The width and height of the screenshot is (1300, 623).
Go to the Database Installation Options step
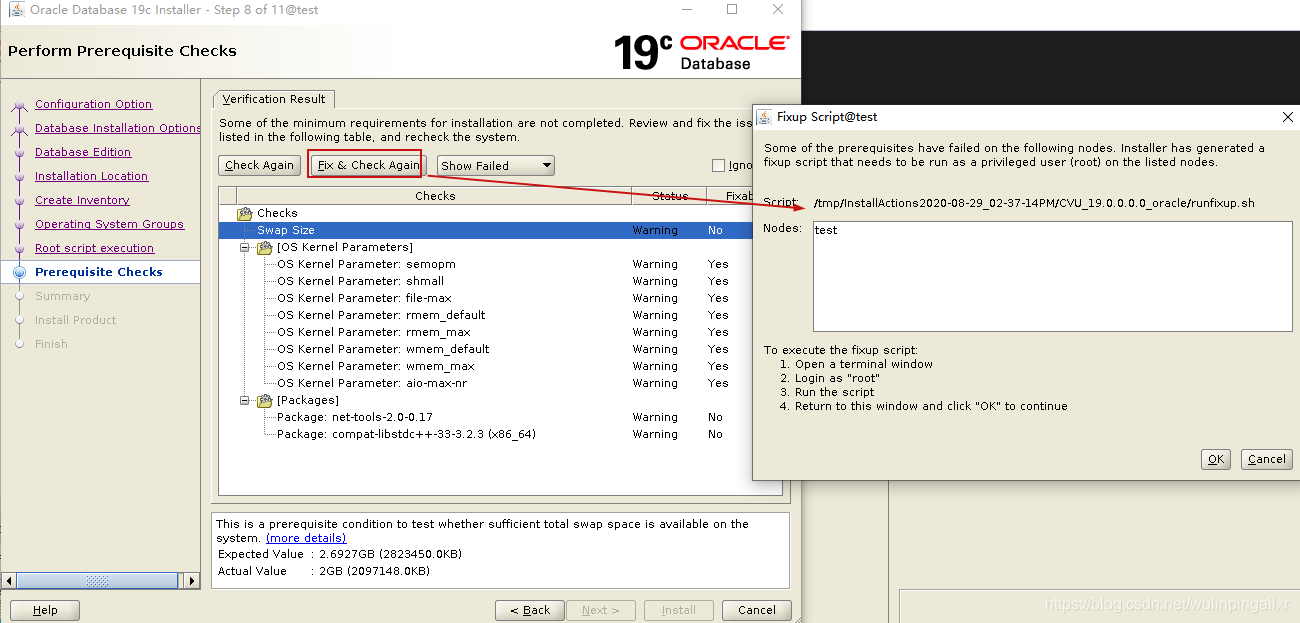118,128
